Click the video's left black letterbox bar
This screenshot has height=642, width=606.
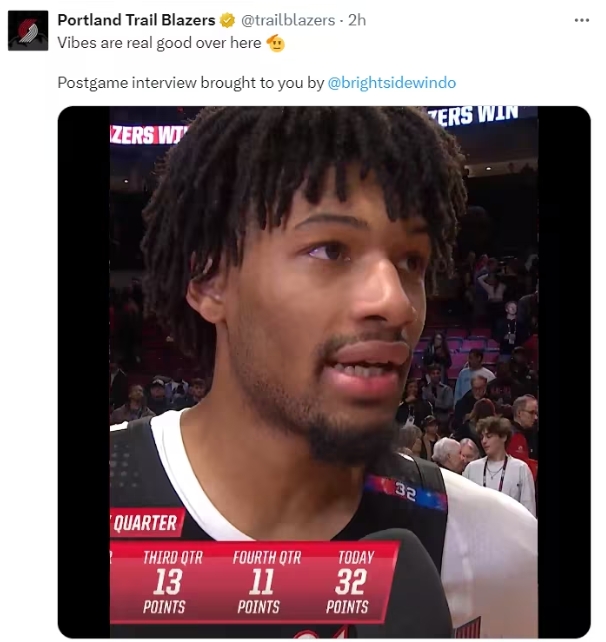click(x=84, y=372)
